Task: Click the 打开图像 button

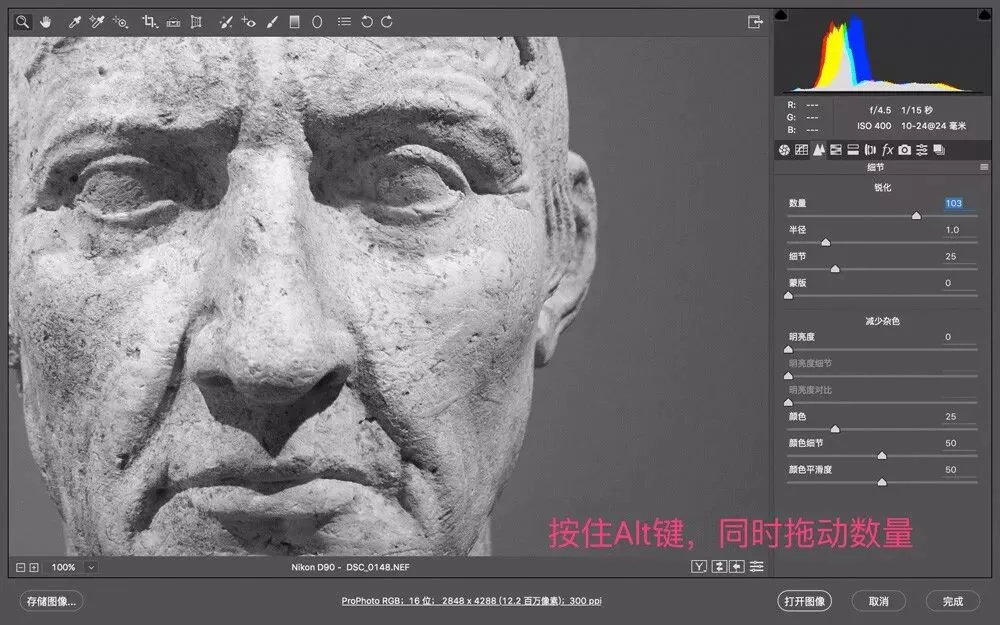Action: point(804,601)
